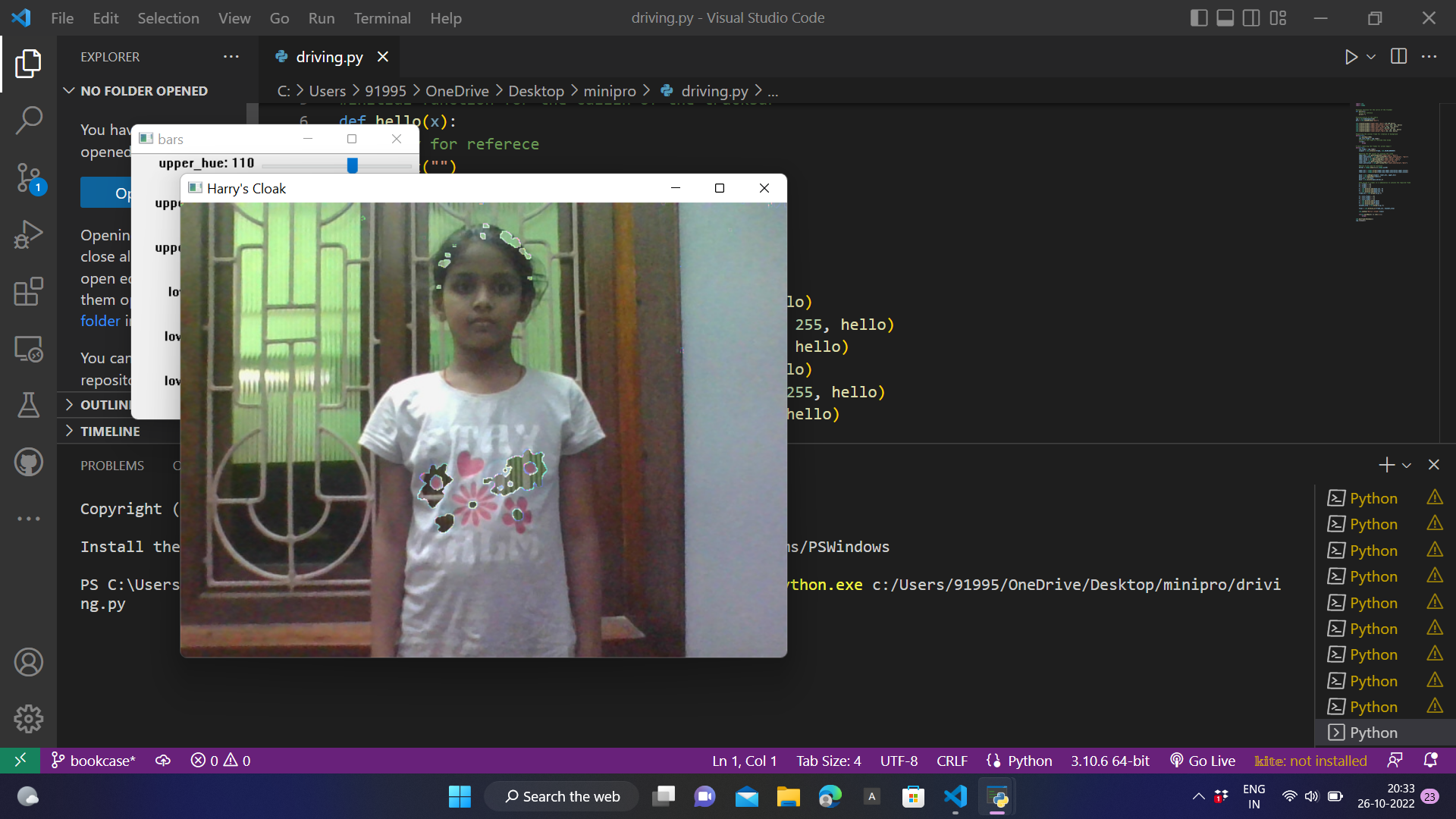The image size is (1456, 819).
Task: Open the Search view in activity bar
Action: (x=28, y=120)
